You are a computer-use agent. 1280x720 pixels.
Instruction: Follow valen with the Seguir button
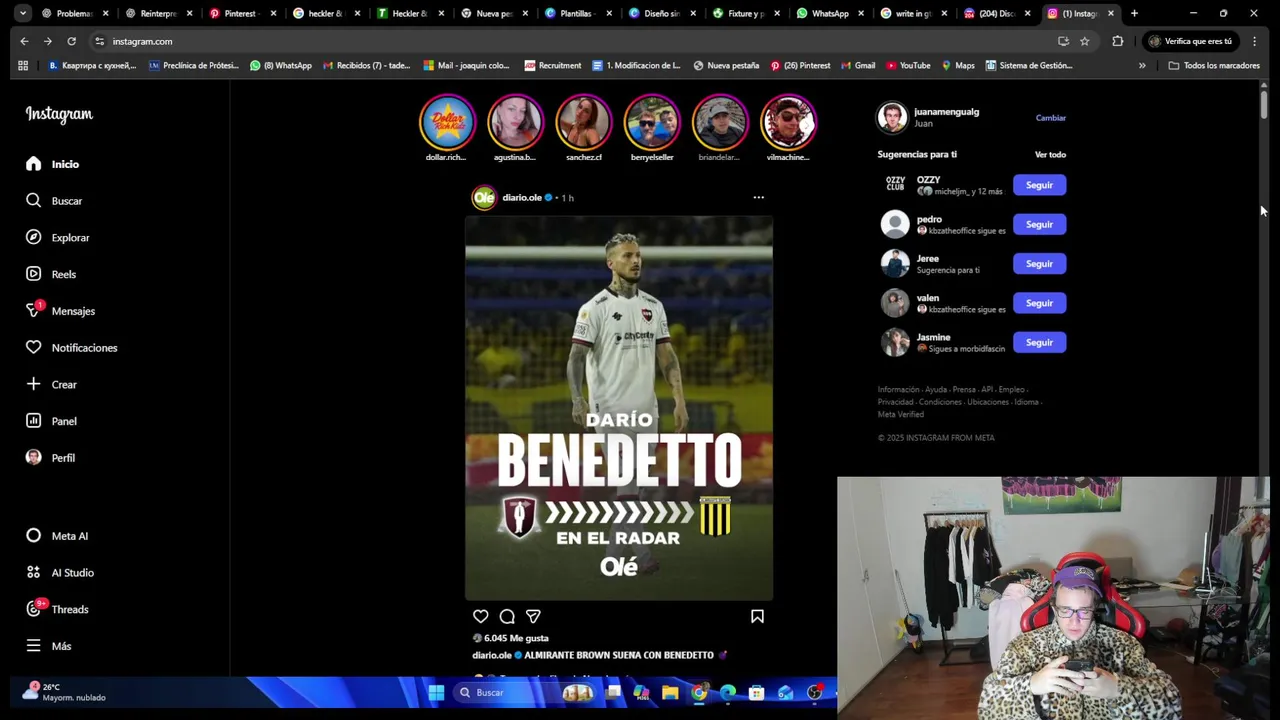pyautogui.click(x=1039, y=303)
